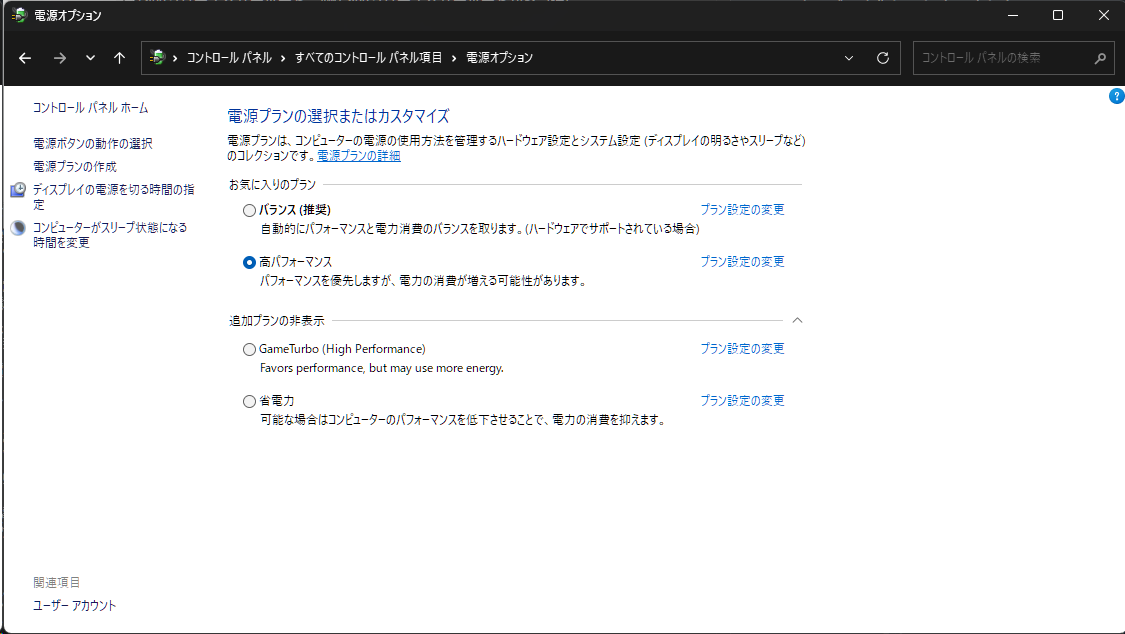Click the blue help question mark icon
Image resolution: width=1125 pixels, height=634 pixels.
[x=1117, y=96]
